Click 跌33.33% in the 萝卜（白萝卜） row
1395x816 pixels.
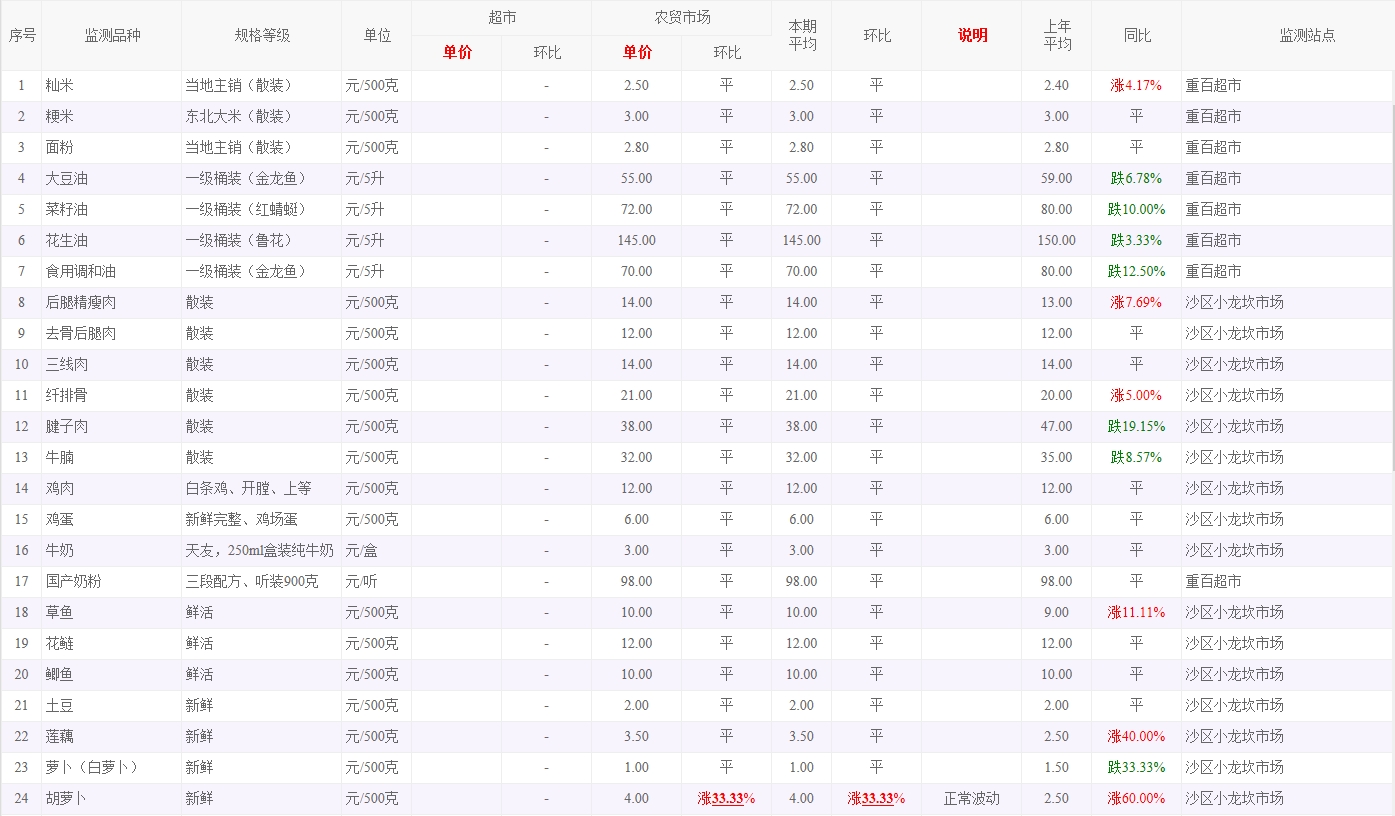click(1136, 767)
